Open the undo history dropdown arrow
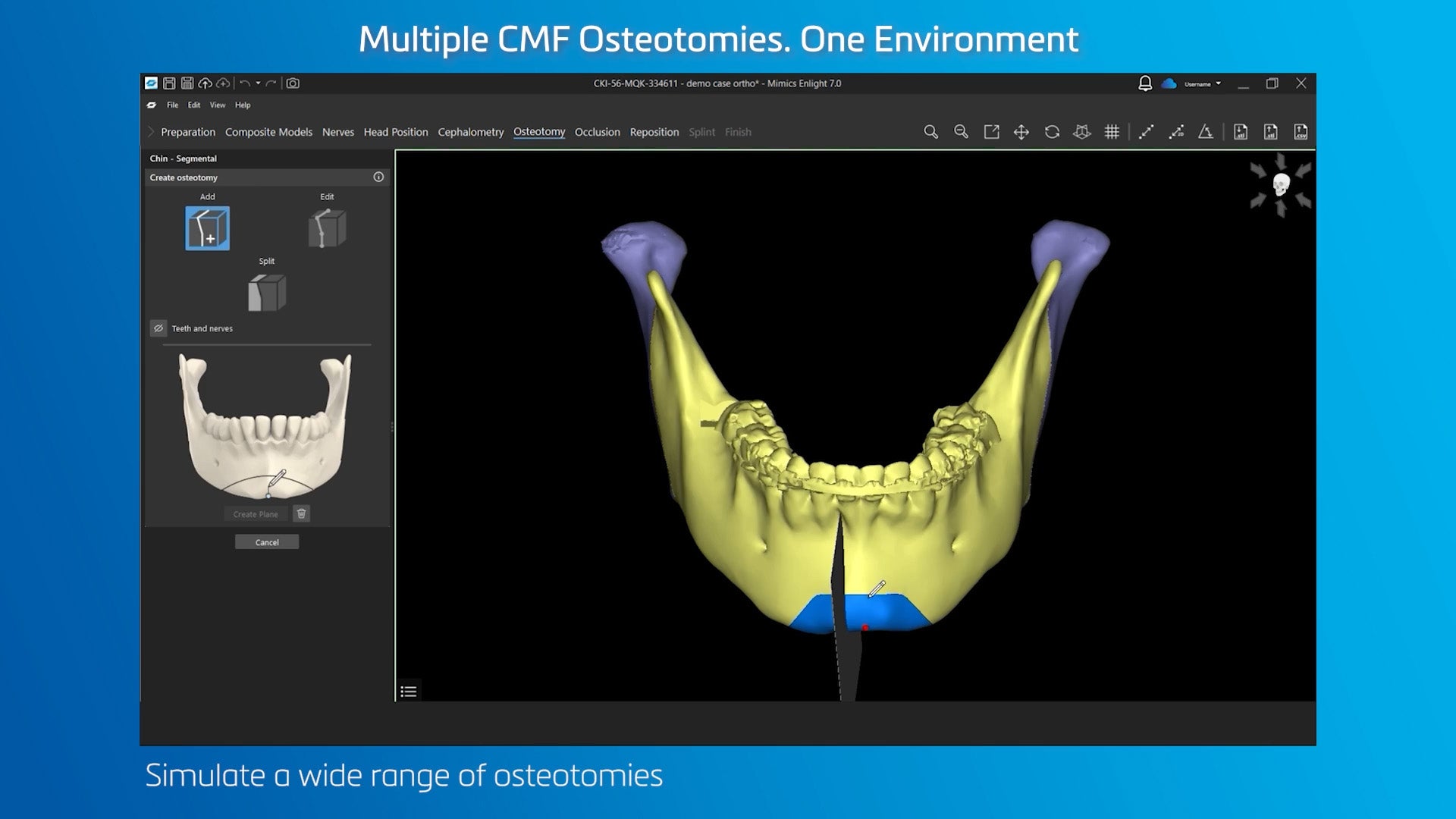Image resolution: width=1456 pixels, height=819 pixels. pyautogui.click(x=259, y=83)
